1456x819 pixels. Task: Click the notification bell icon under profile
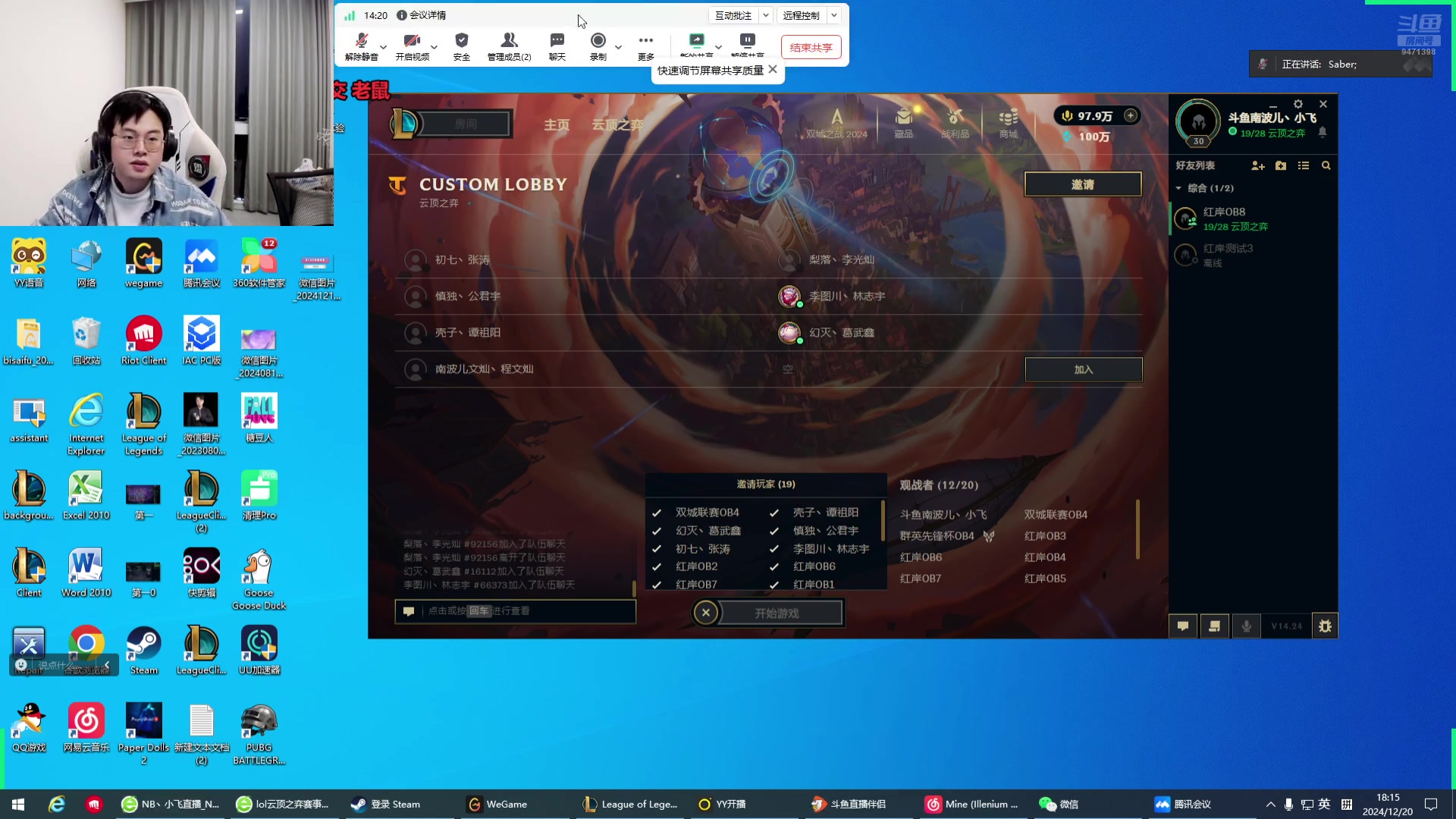click(x=1323, y=132)
